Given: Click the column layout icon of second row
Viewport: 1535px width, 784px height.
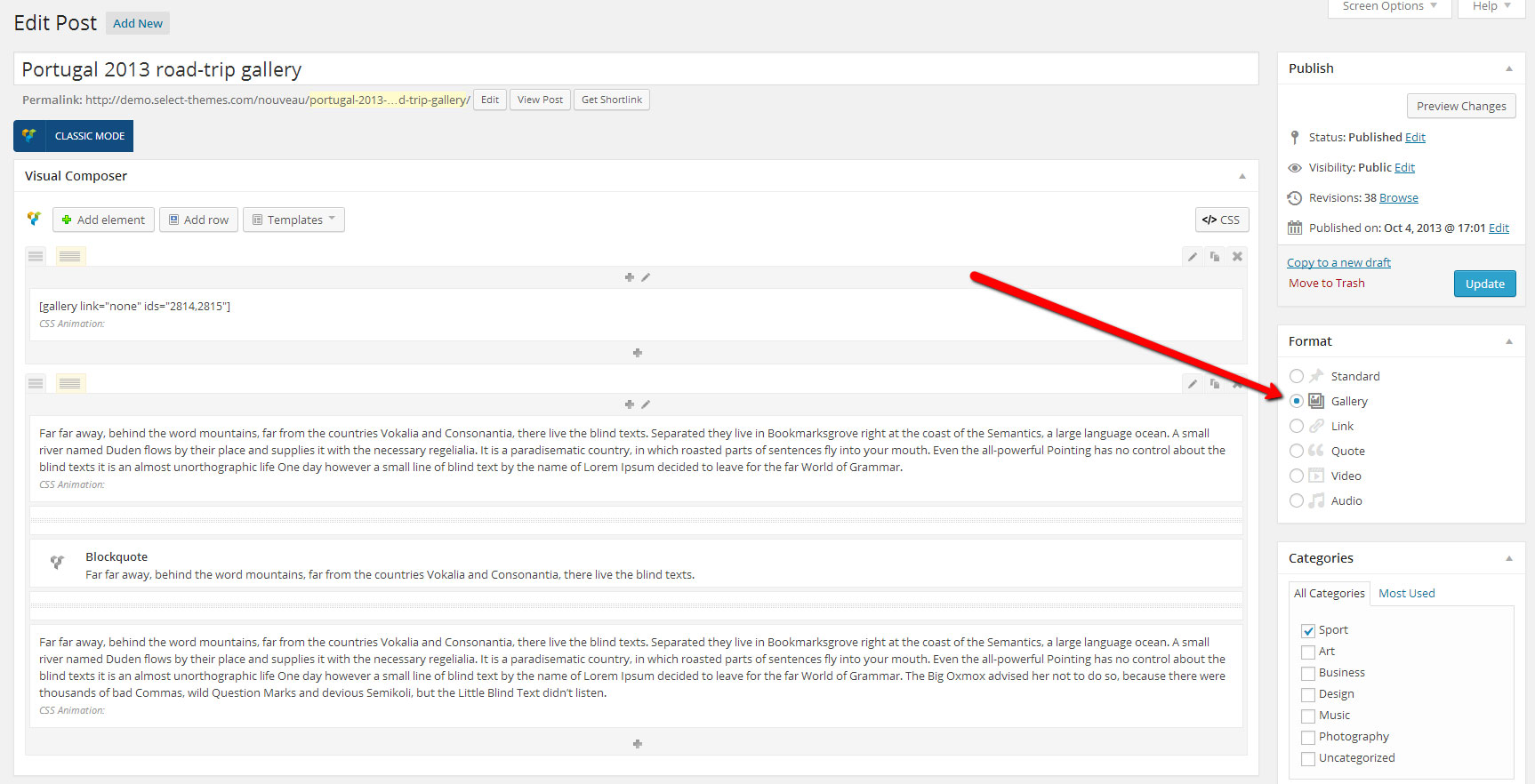Looking at the screenshot, I should tap(70, 384).
